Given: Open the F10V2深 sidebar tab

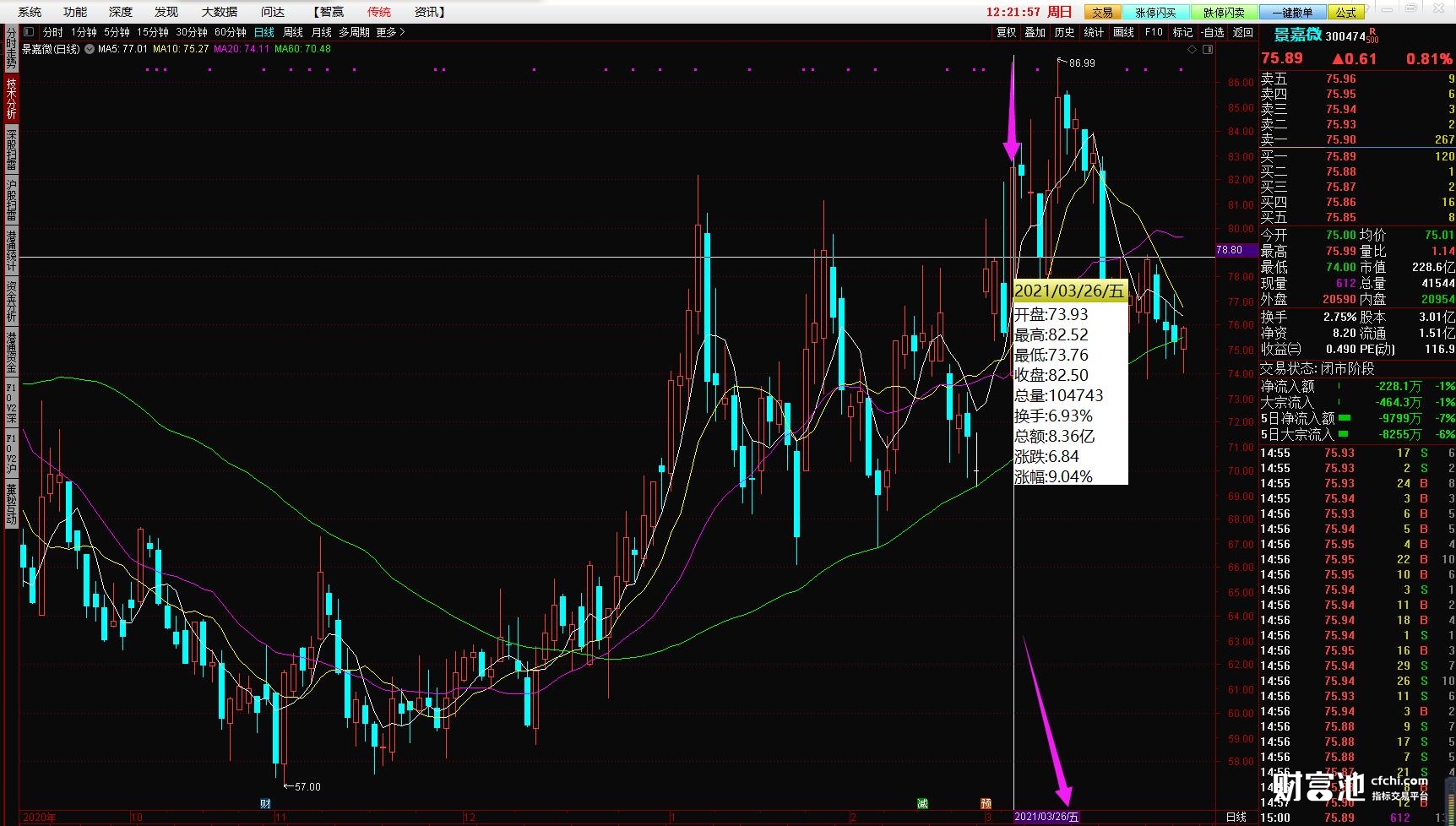Looking at the screenshot, I should click(x=11, y=404).
